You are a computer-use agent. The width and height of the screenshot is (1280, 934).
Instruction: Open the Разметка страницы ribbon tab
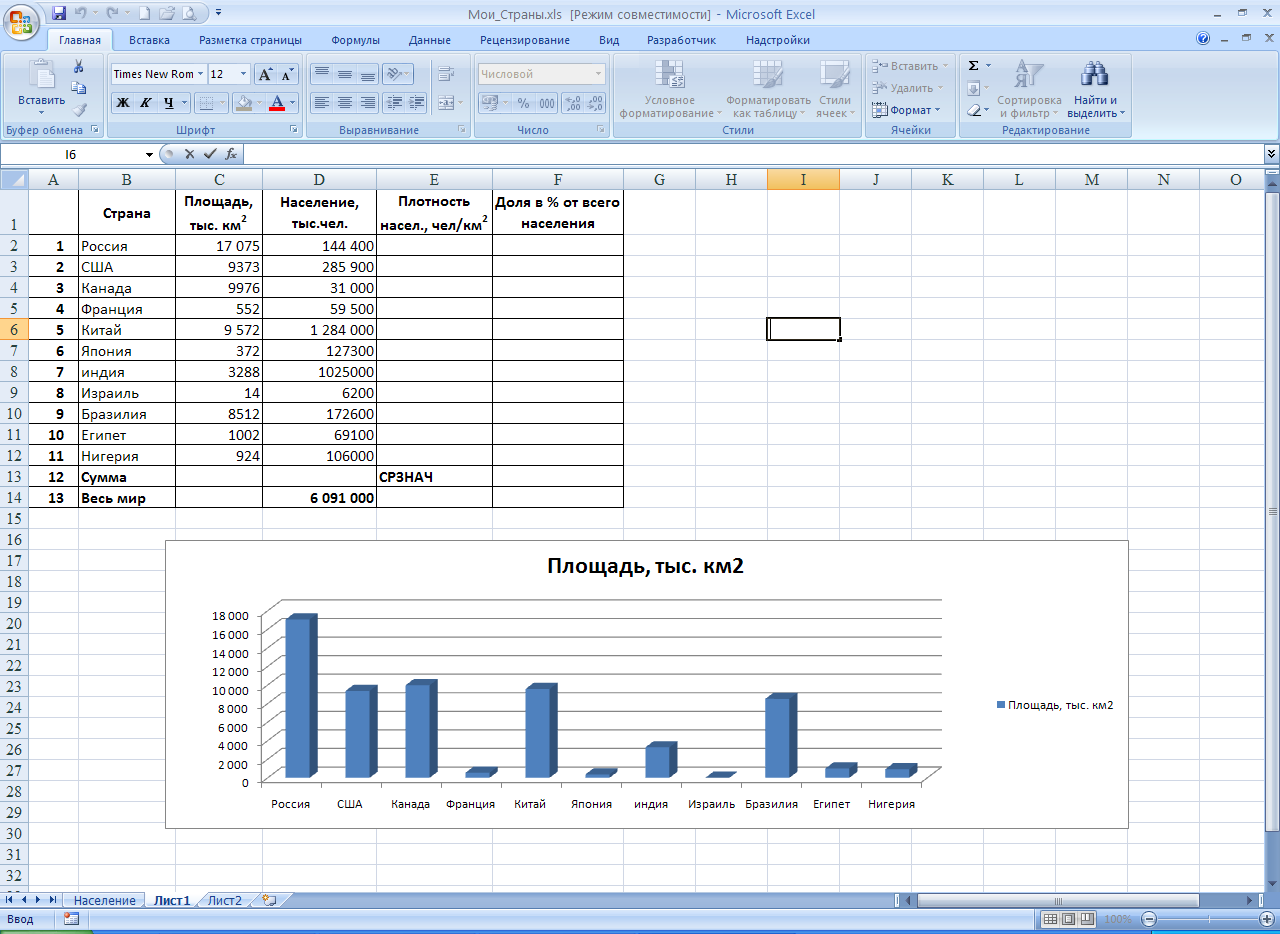(250, 40)
